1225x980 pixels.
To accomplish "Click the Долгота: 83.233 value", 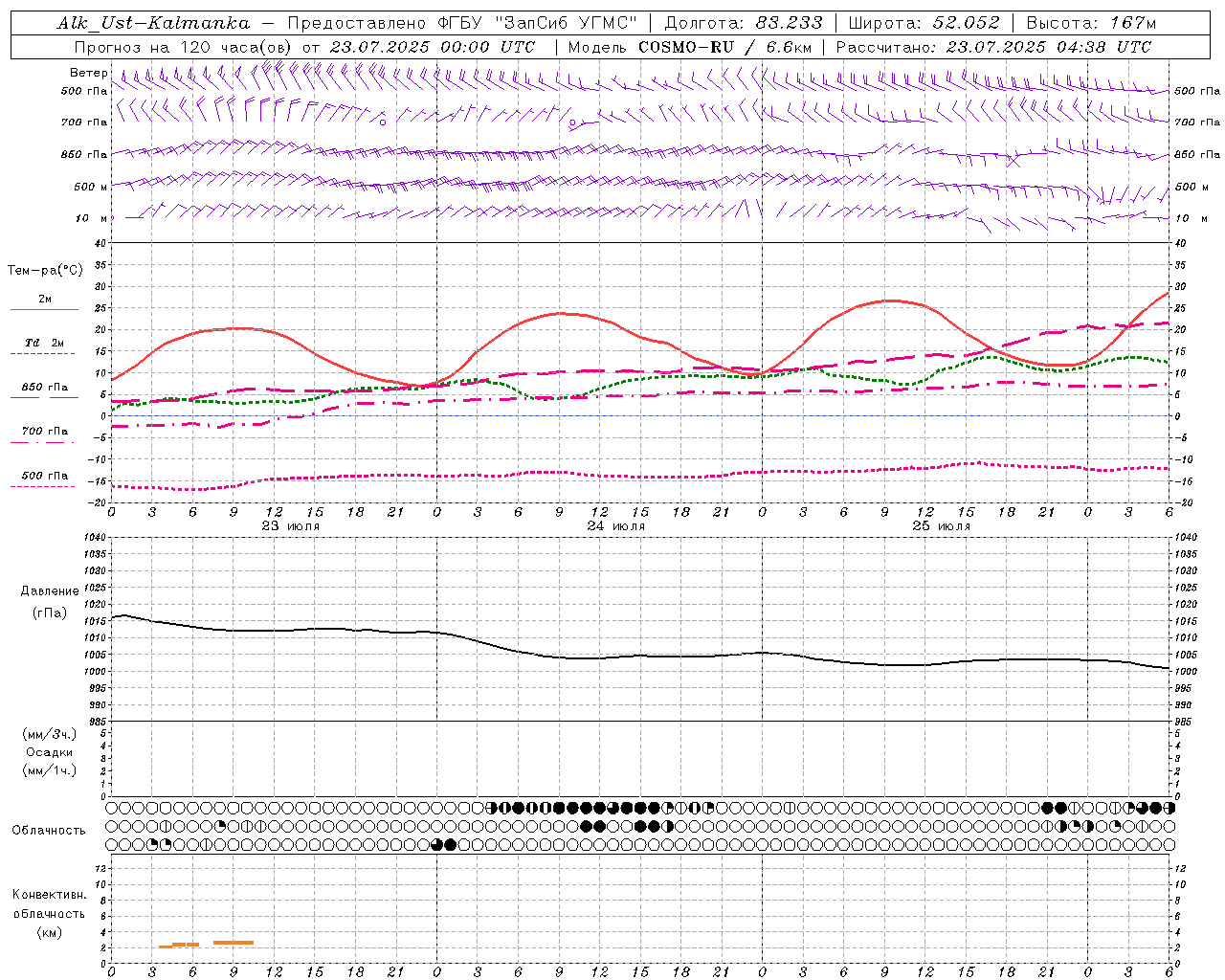I will pyautogui.click(x=744, y=23).
